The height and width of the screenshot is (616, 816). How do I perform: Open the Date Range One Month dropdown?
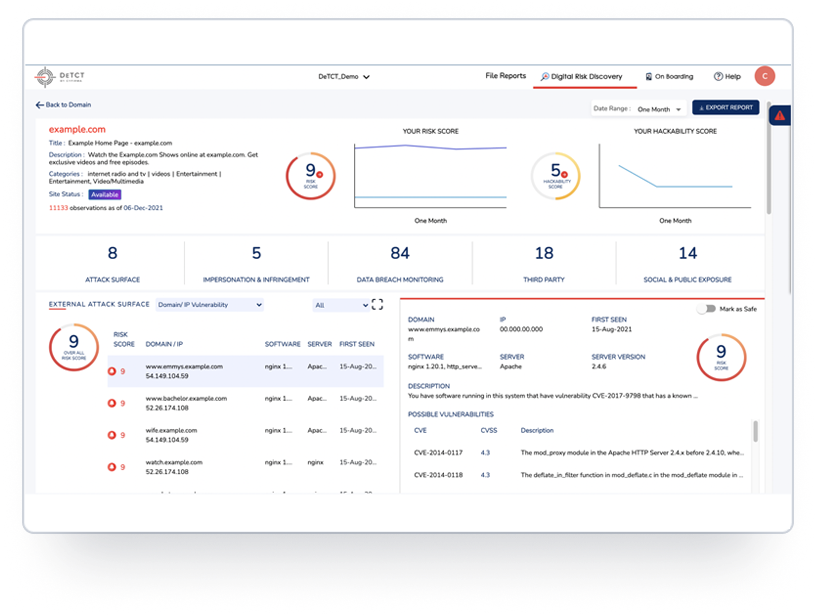(659, 109)
